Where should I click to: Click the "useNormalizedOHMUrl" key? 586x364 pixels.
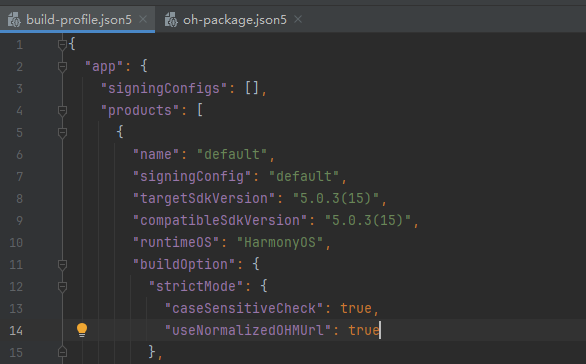point(248,330)
